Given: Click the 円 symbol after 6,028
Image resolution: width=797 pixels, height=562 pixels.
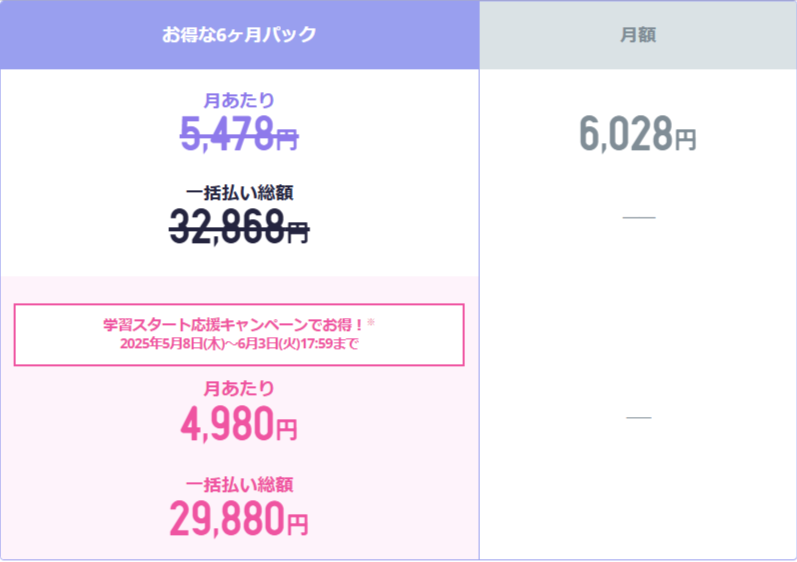Looking at the screenshot, I should (x=685, y=140).
